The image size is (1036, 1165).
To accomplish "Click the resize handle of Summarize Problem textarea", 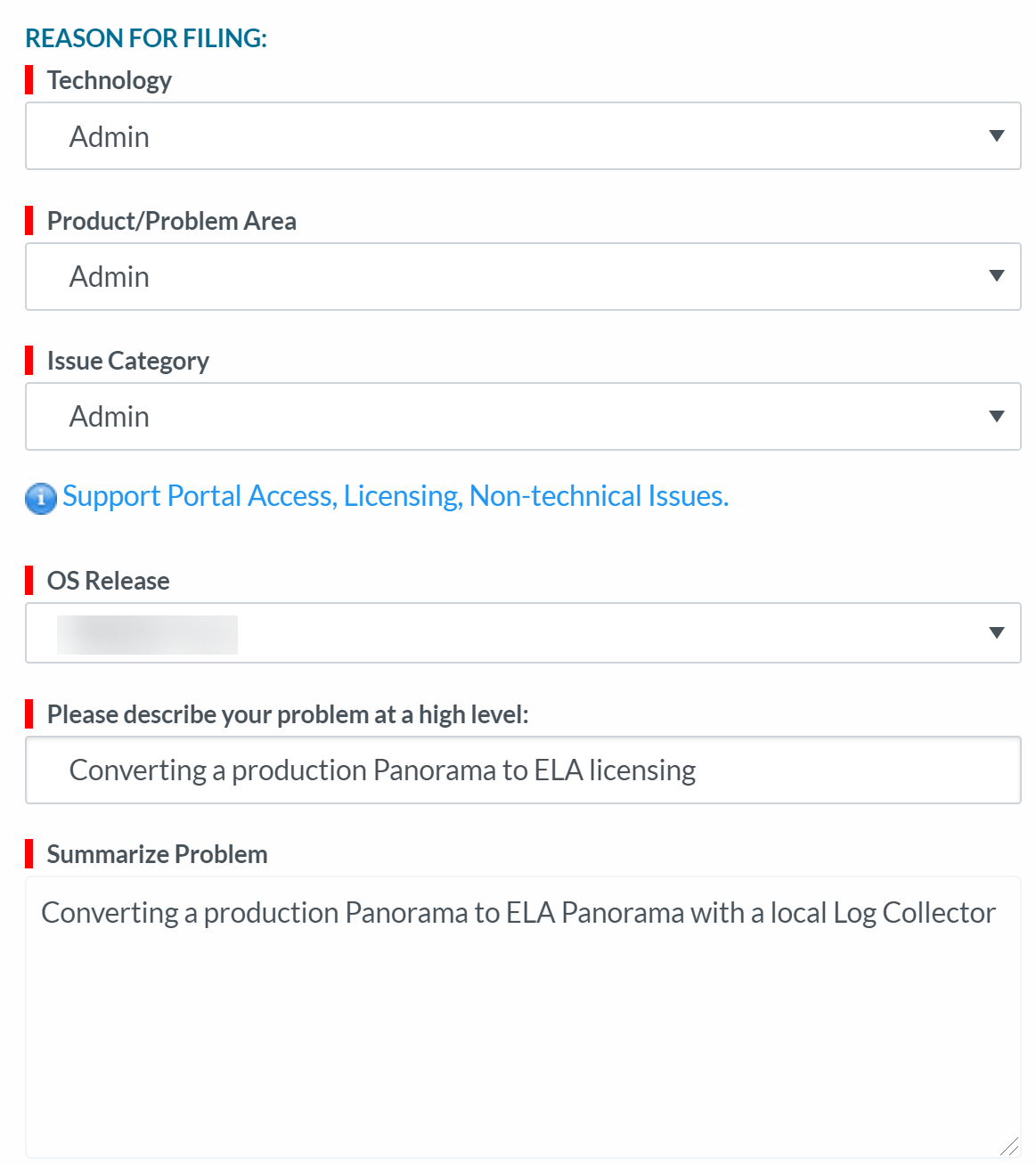I will (x=1009, y=1147).
